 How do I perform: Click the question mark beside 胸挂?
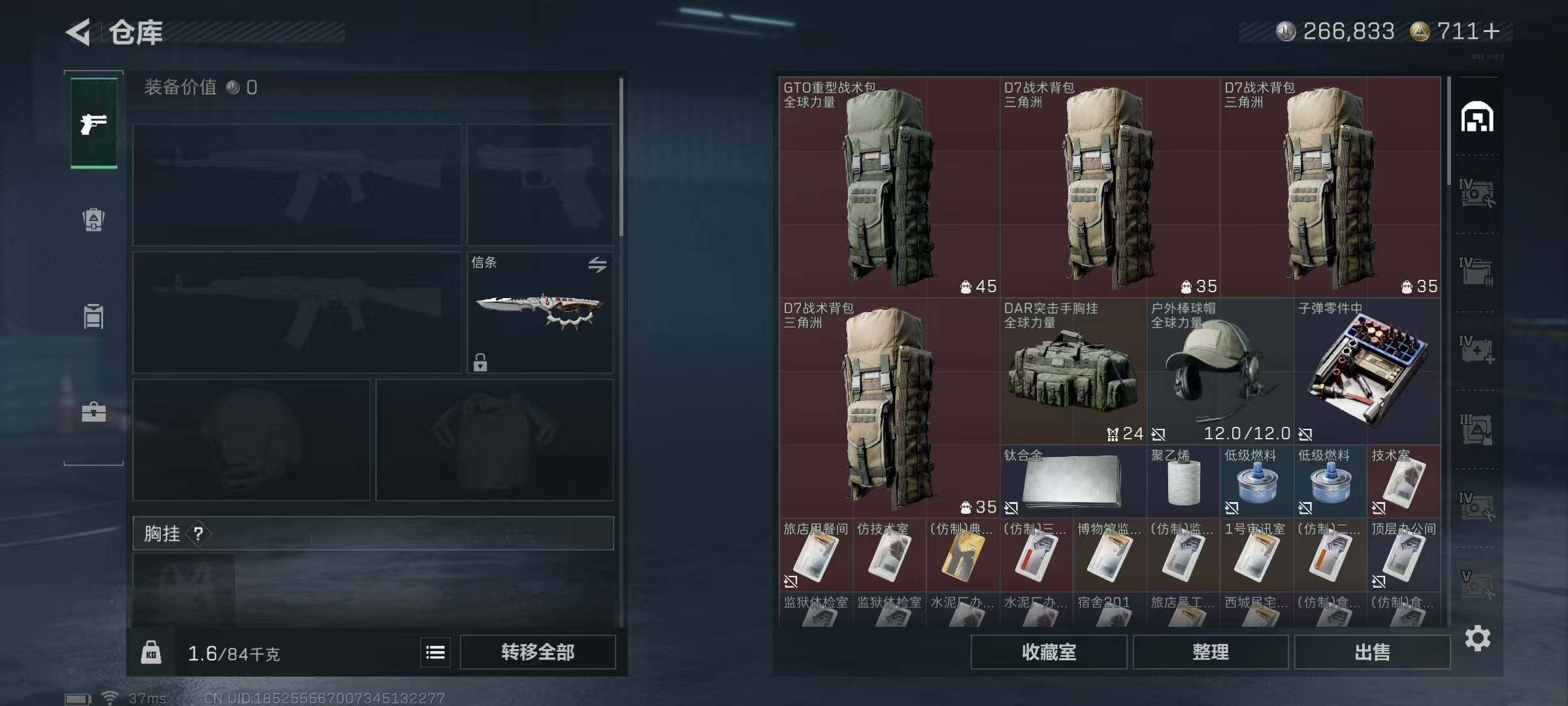(x=199, y=534)
